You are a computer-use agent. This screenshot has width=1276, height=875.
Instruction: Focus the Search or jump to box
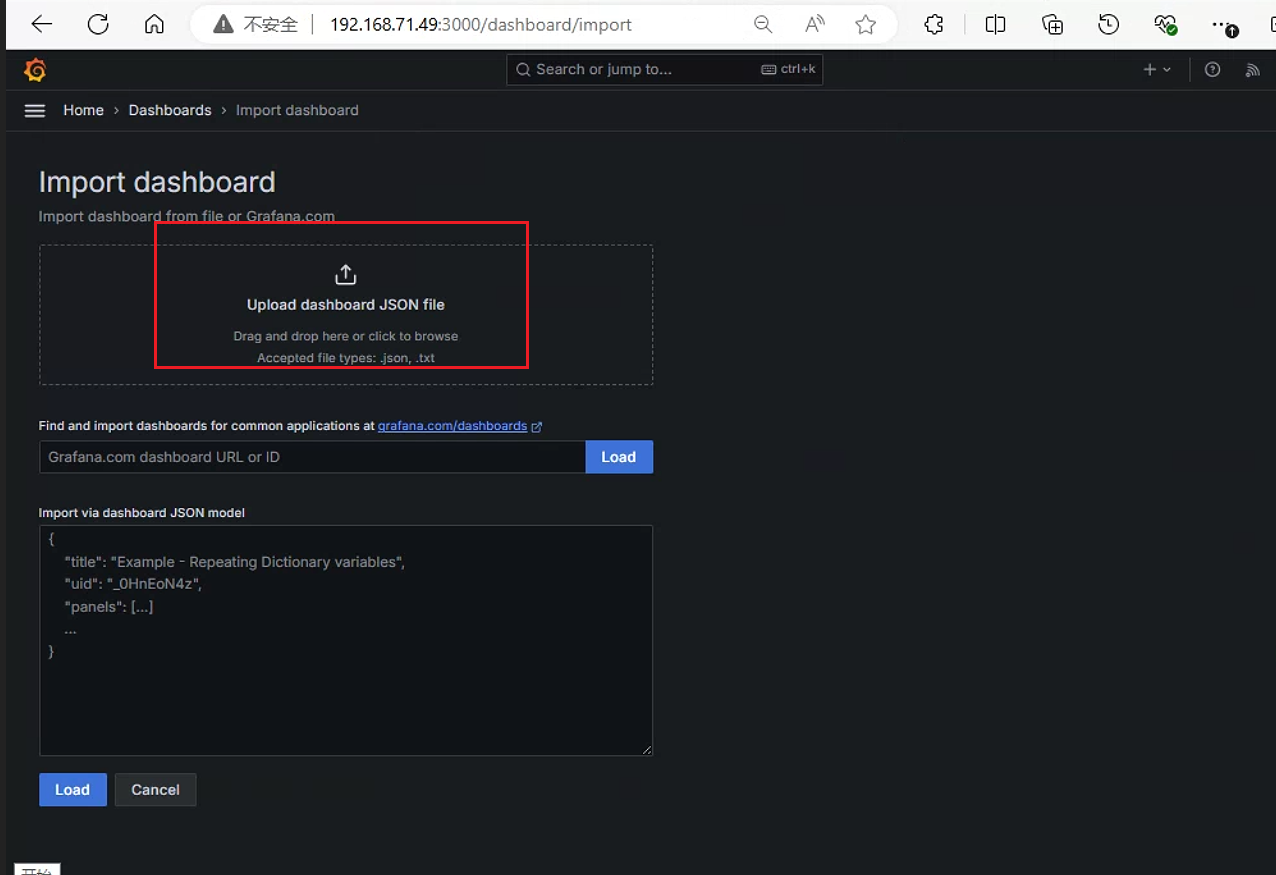pos(665,70)
